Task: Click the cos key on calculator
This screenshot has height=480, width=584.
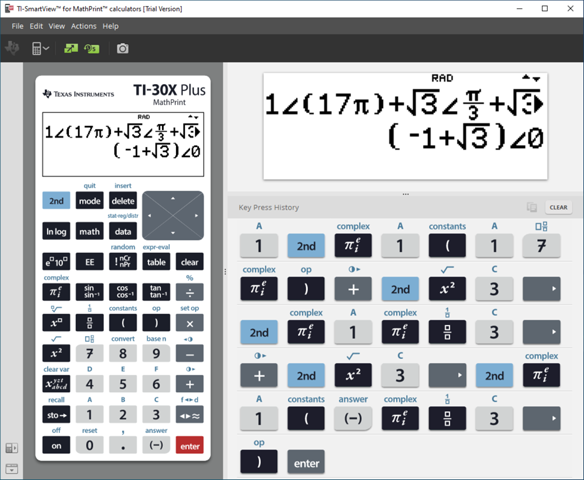Action: tap(123, 292)
